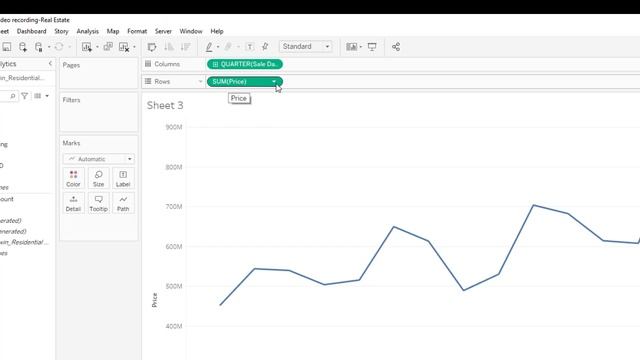
Task: Open the Size marks card
Action: point(98,179)
